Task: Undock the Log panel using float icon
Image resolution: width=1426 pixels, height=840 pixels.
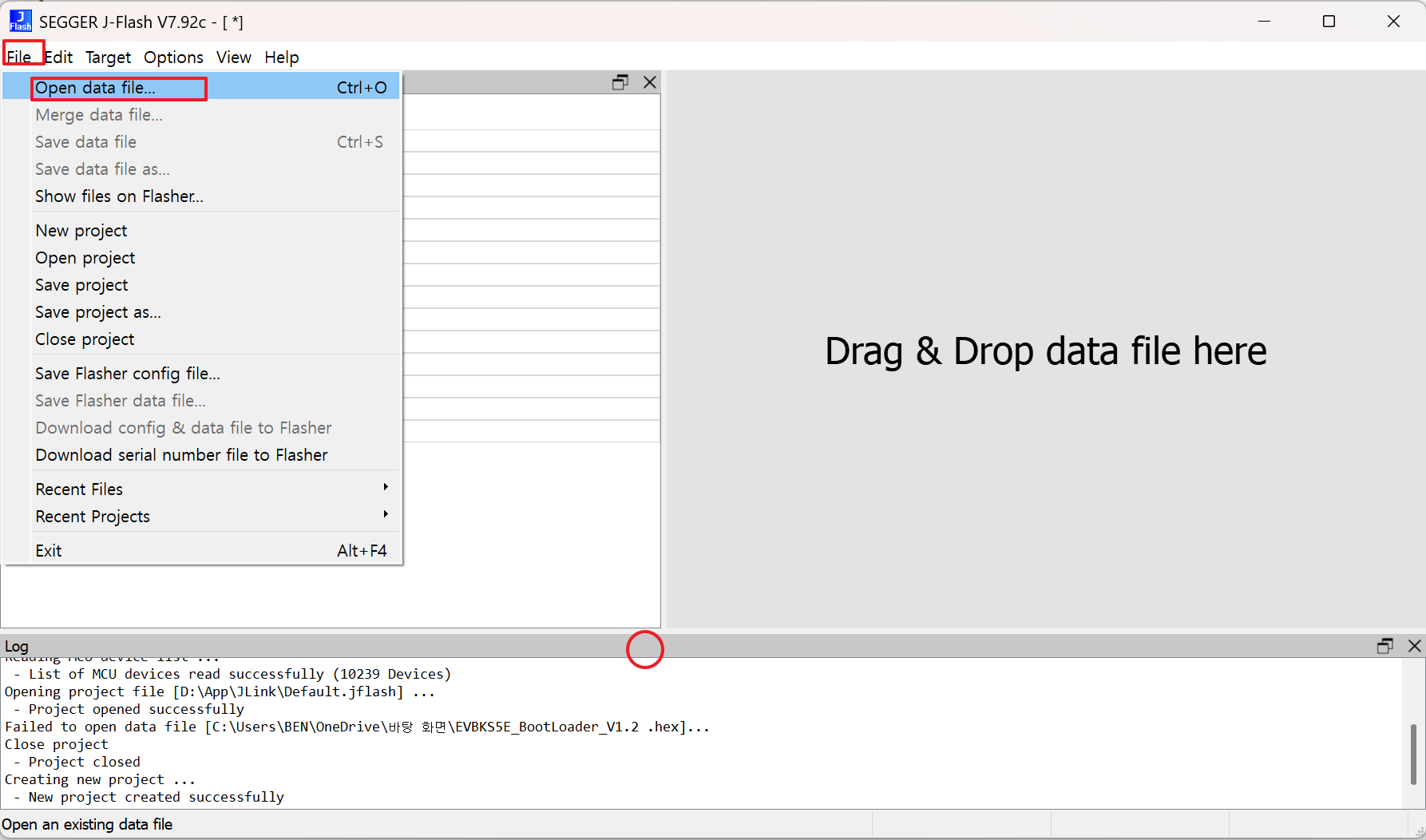Action: pyautogui.click(x=1385, y=646)
